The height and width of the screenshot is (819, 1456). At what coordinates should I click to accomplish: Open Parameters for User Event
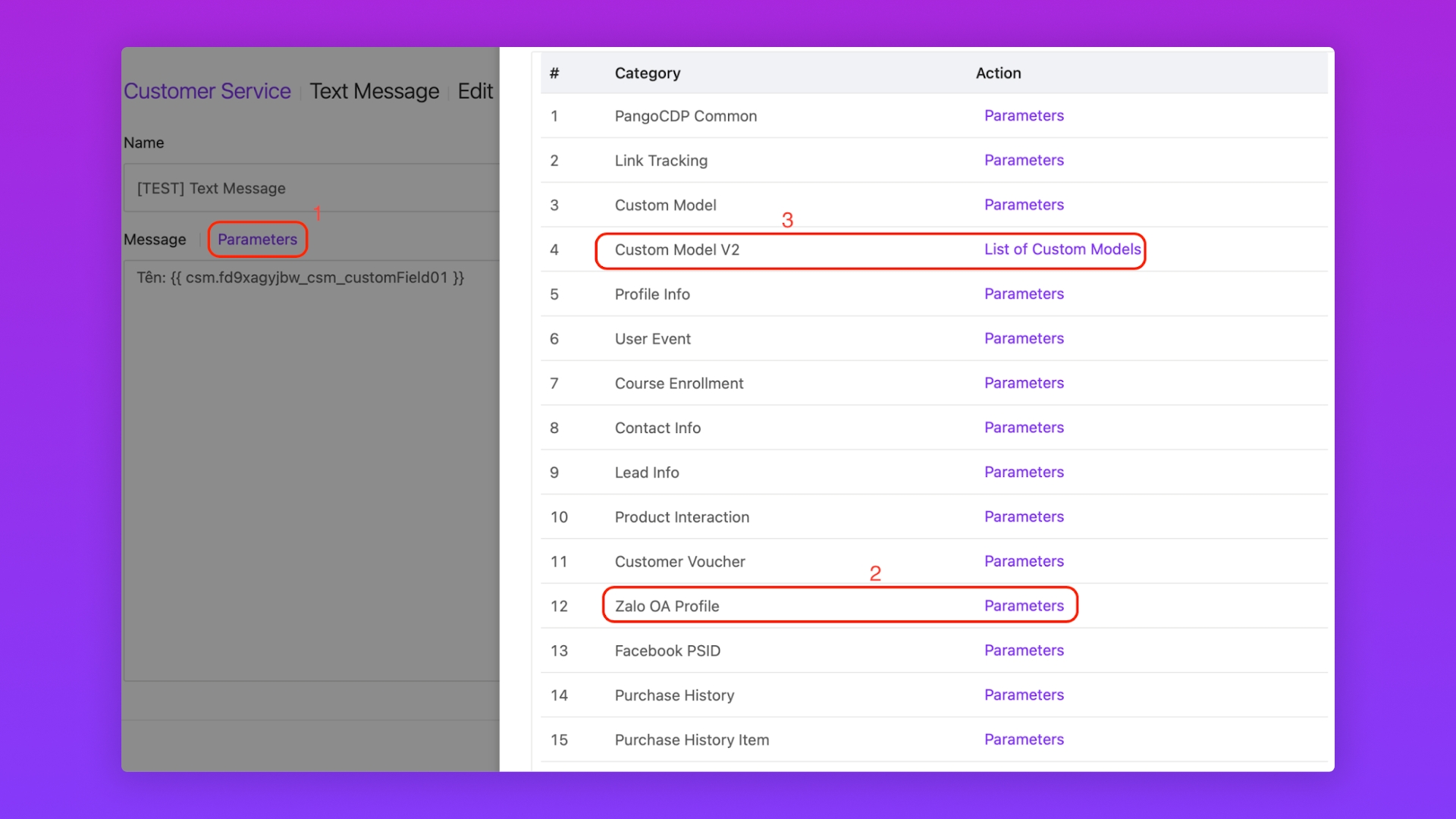click(1024, 339)
